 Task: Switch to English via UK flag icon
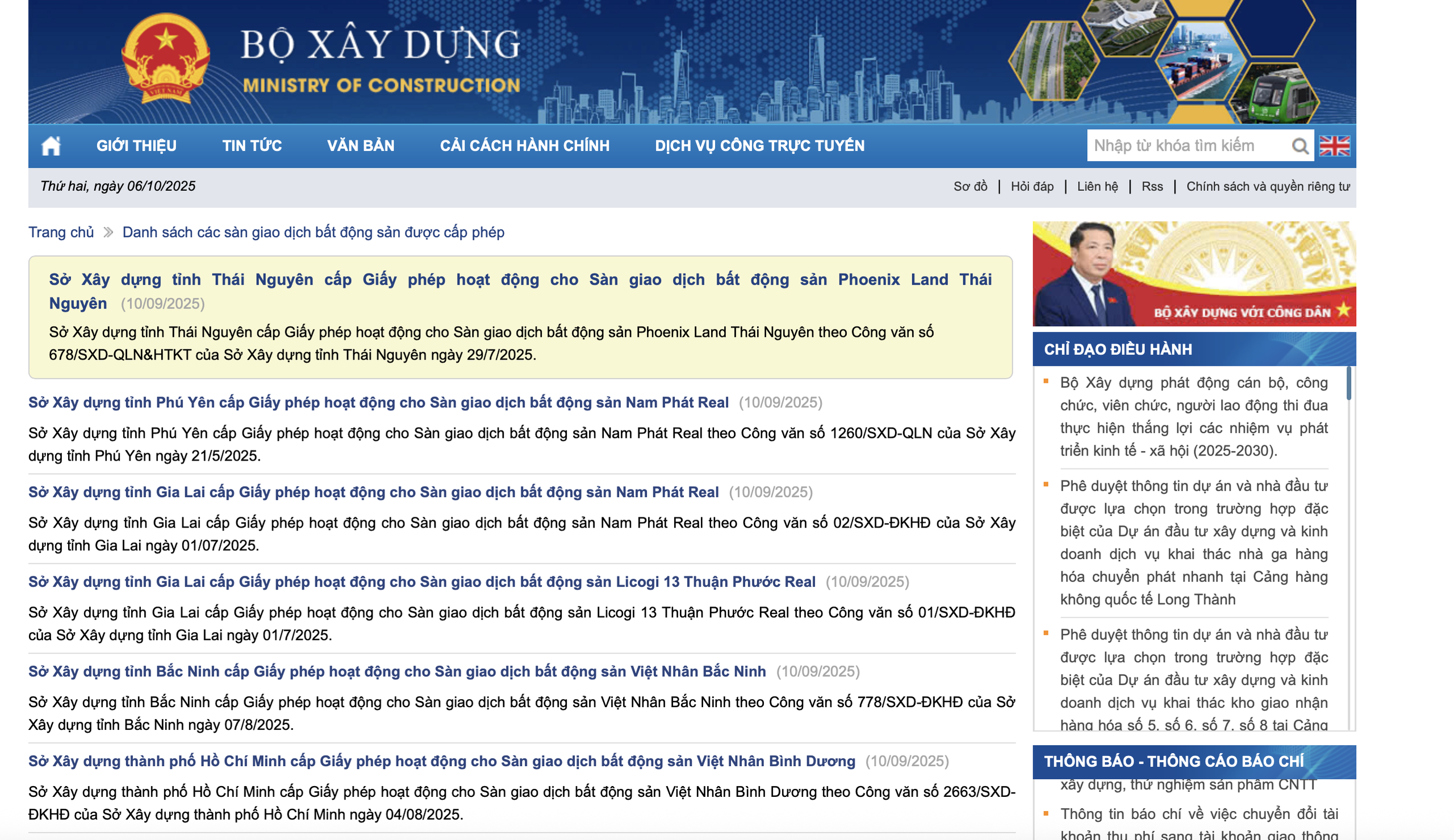pyautogui.click(x=1334, y=145)
